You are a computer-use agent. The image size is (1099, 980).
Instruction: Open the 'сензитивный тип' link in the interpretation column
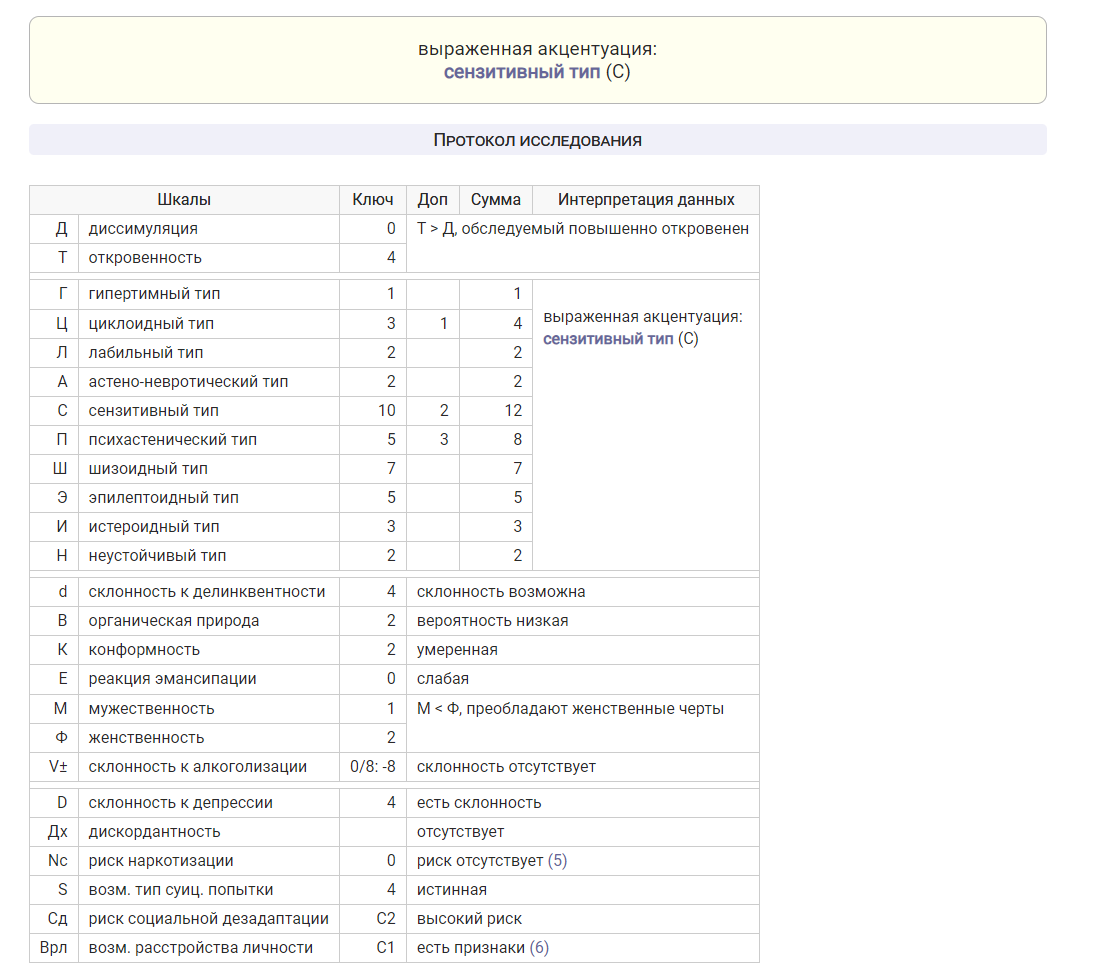coord(608,339)
